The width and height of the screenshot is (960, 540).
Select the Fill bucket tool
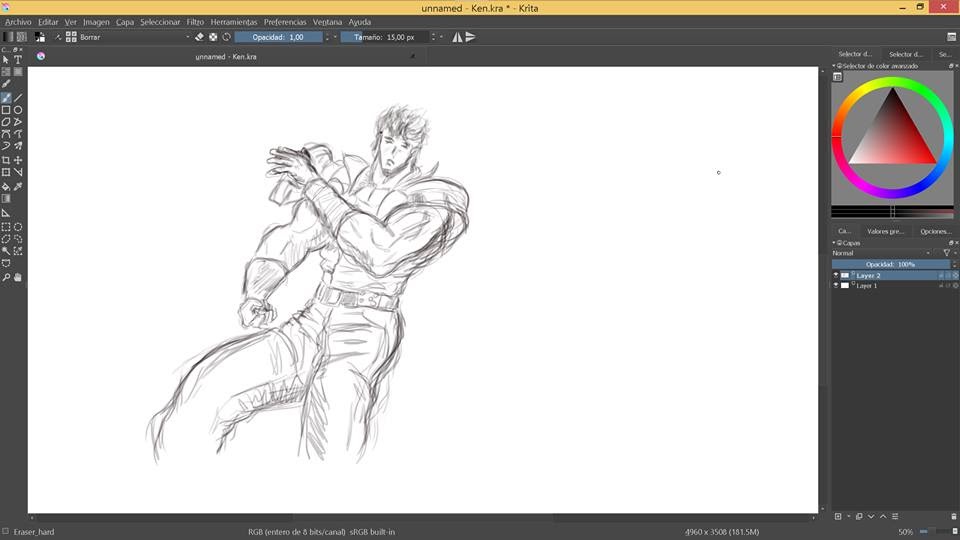6,187
